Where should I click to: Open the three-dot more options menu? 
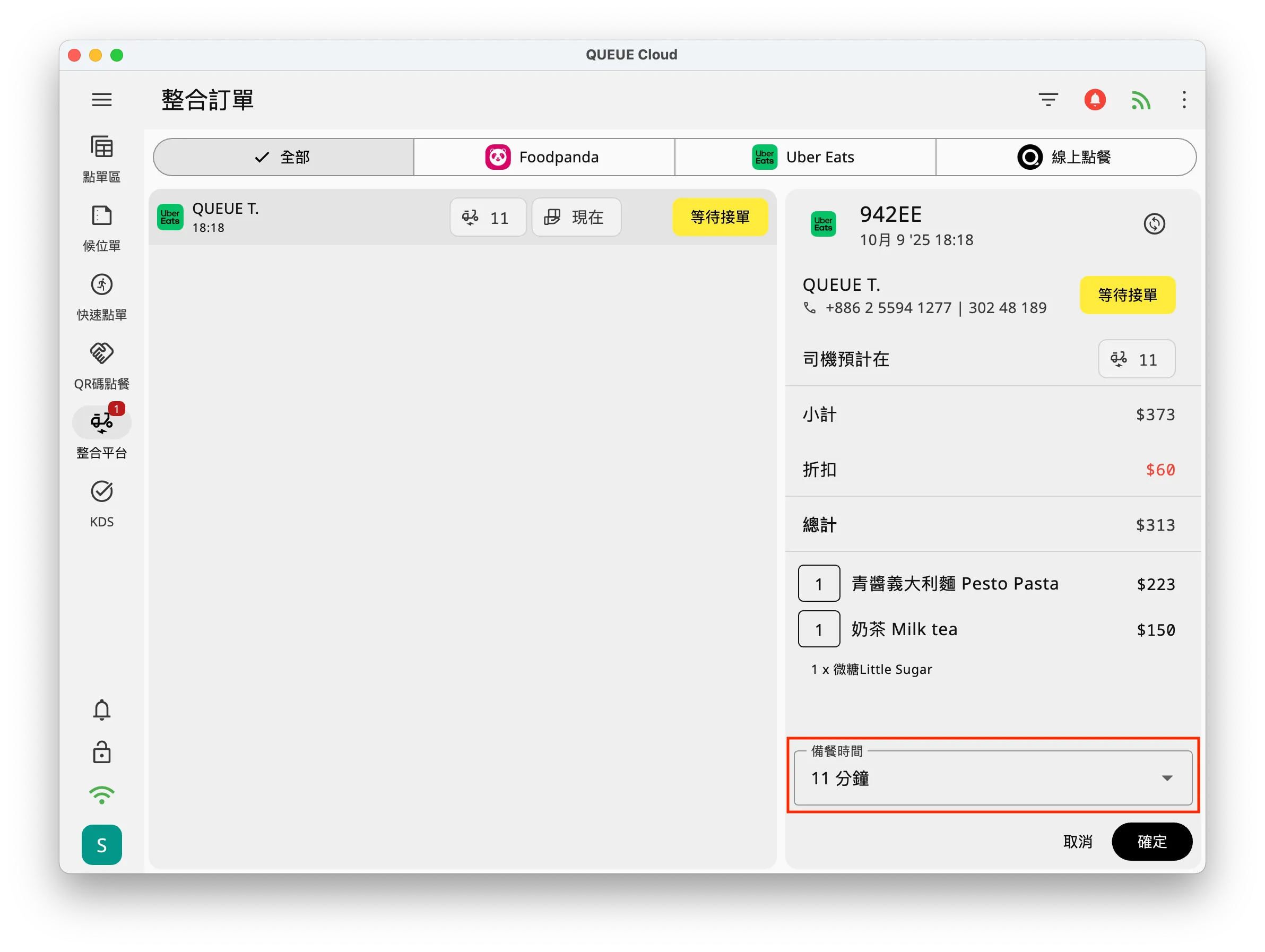1184,100
